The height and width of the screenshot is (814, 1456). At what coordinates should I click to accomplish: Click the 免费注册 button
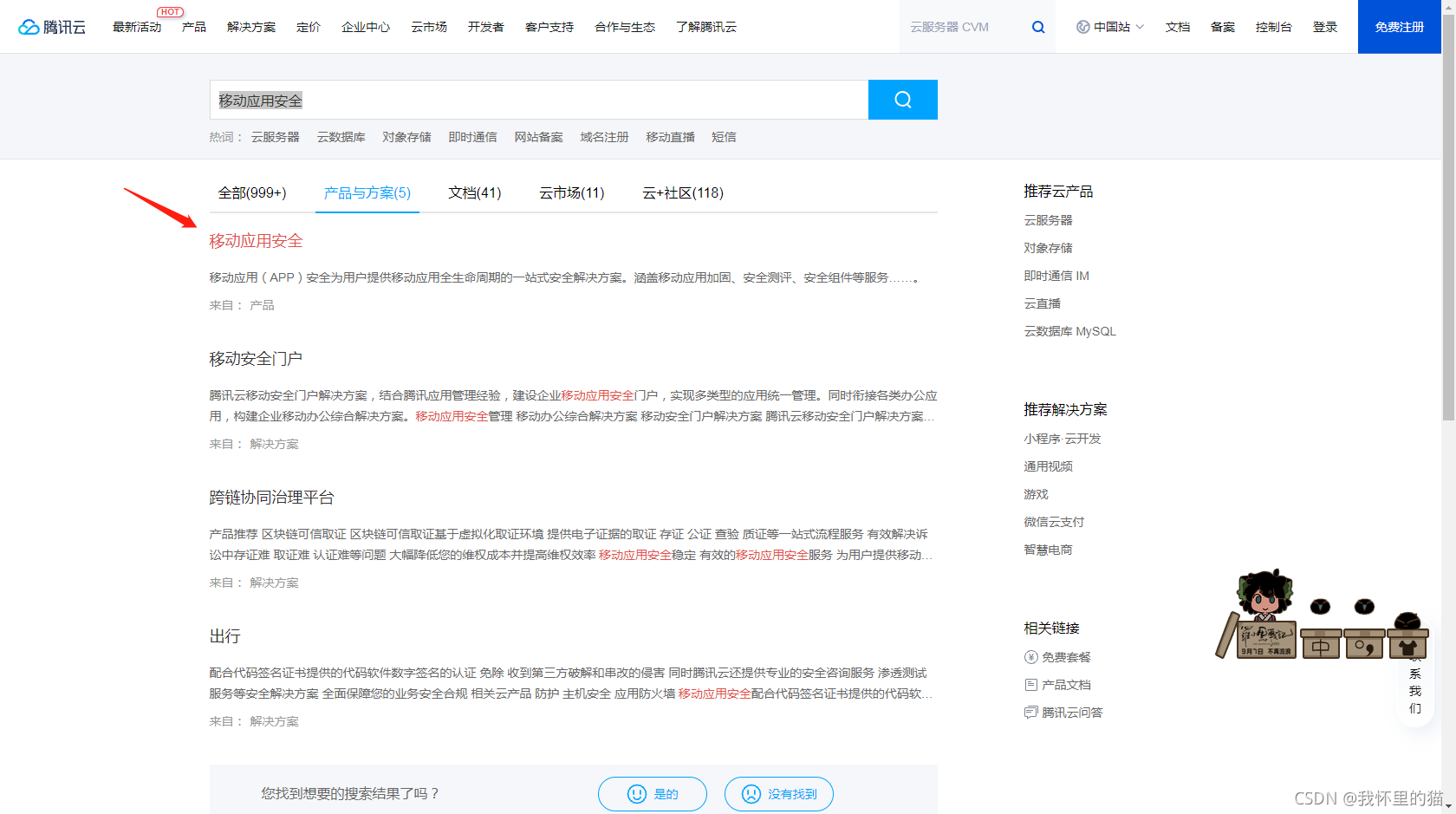tap(1400, 27)
